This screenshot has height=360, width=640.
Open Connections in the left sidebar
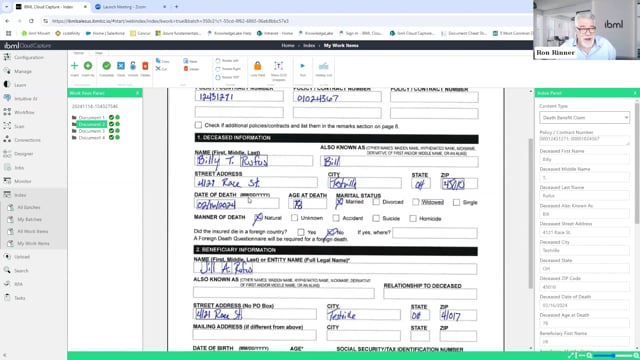tap(27, 140)
